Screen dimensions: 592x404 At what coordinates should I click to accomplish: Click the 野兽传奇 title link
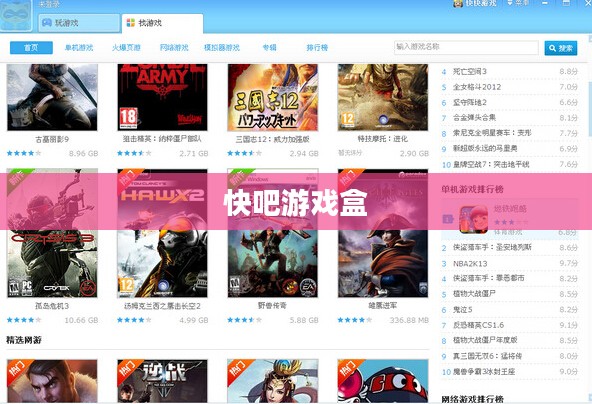[272, 305]
